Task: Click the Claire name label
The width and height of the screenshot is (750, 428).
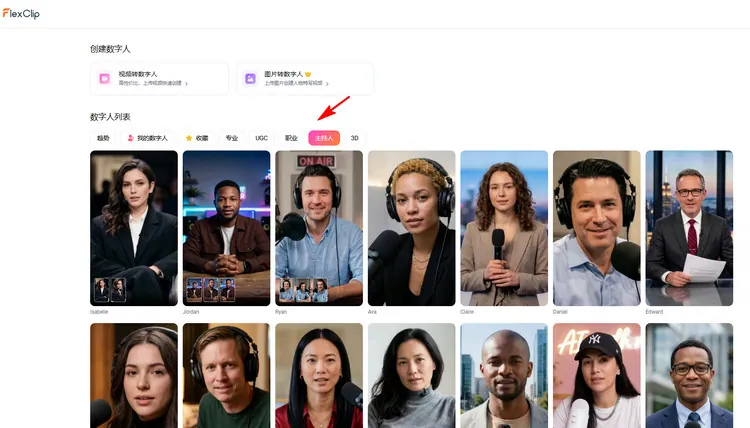Action: point(467,312)
